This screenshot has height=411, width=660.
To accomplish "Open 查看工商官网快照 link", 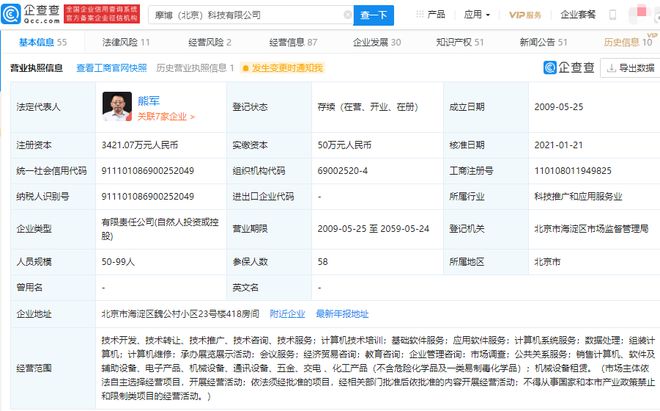I will [x=112, y=68].
